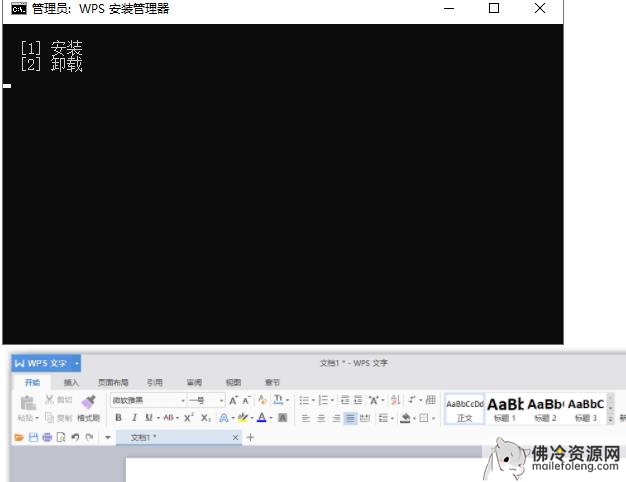Image resolution: width=626 pixels, height=482 pixels.
Task: Expand the font size dropdown
Action: pos(221,401)
